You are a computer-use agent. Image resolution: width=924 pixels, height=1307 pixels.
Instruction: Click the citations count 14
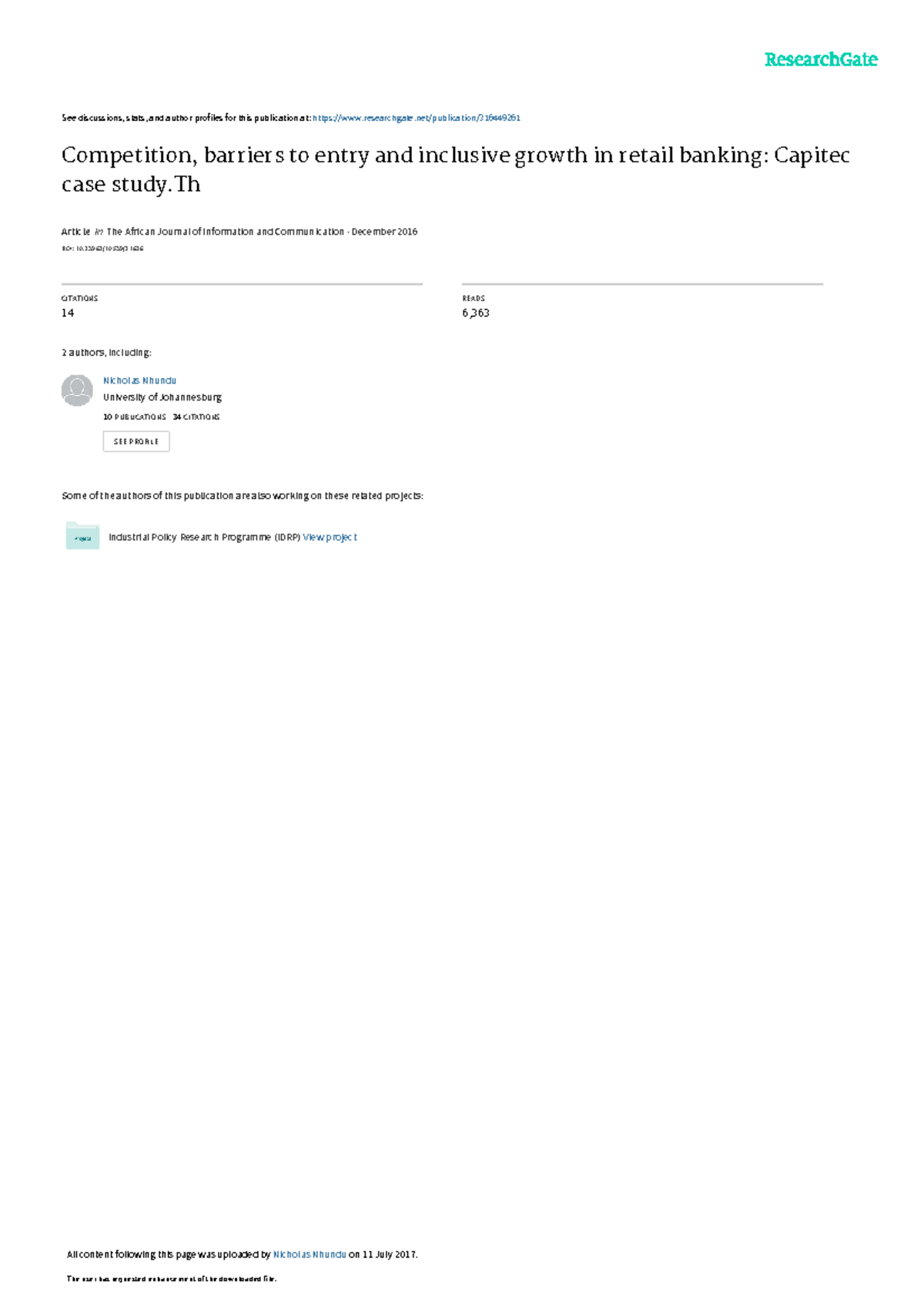pyautogui.click(x=68, y=313)
